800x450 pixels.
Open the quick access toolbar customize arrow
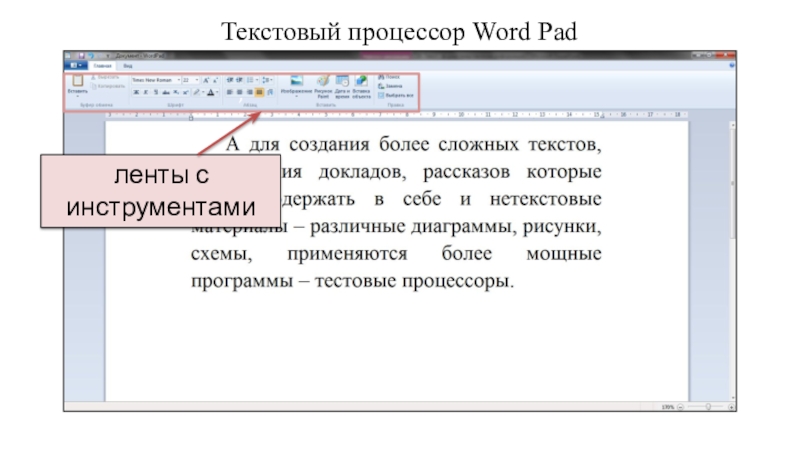click(x=108, y=56)
